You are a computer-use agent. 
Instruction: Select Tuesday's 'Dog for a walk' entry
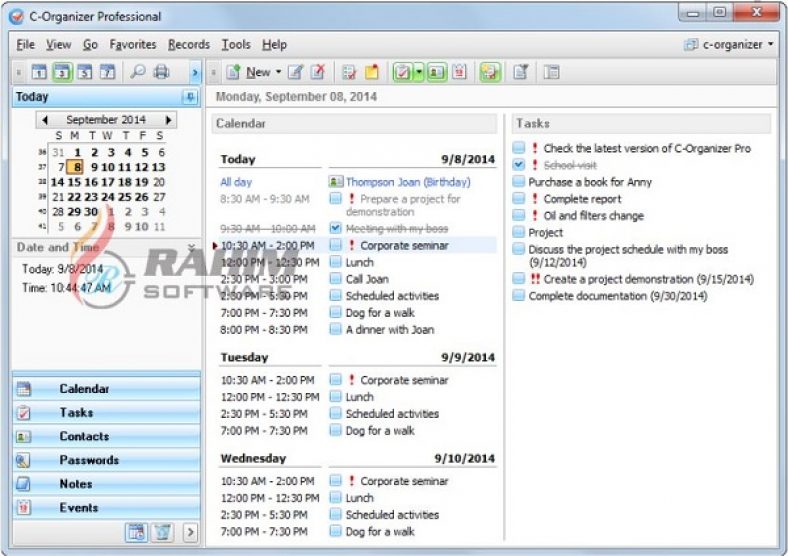(380, 431)
